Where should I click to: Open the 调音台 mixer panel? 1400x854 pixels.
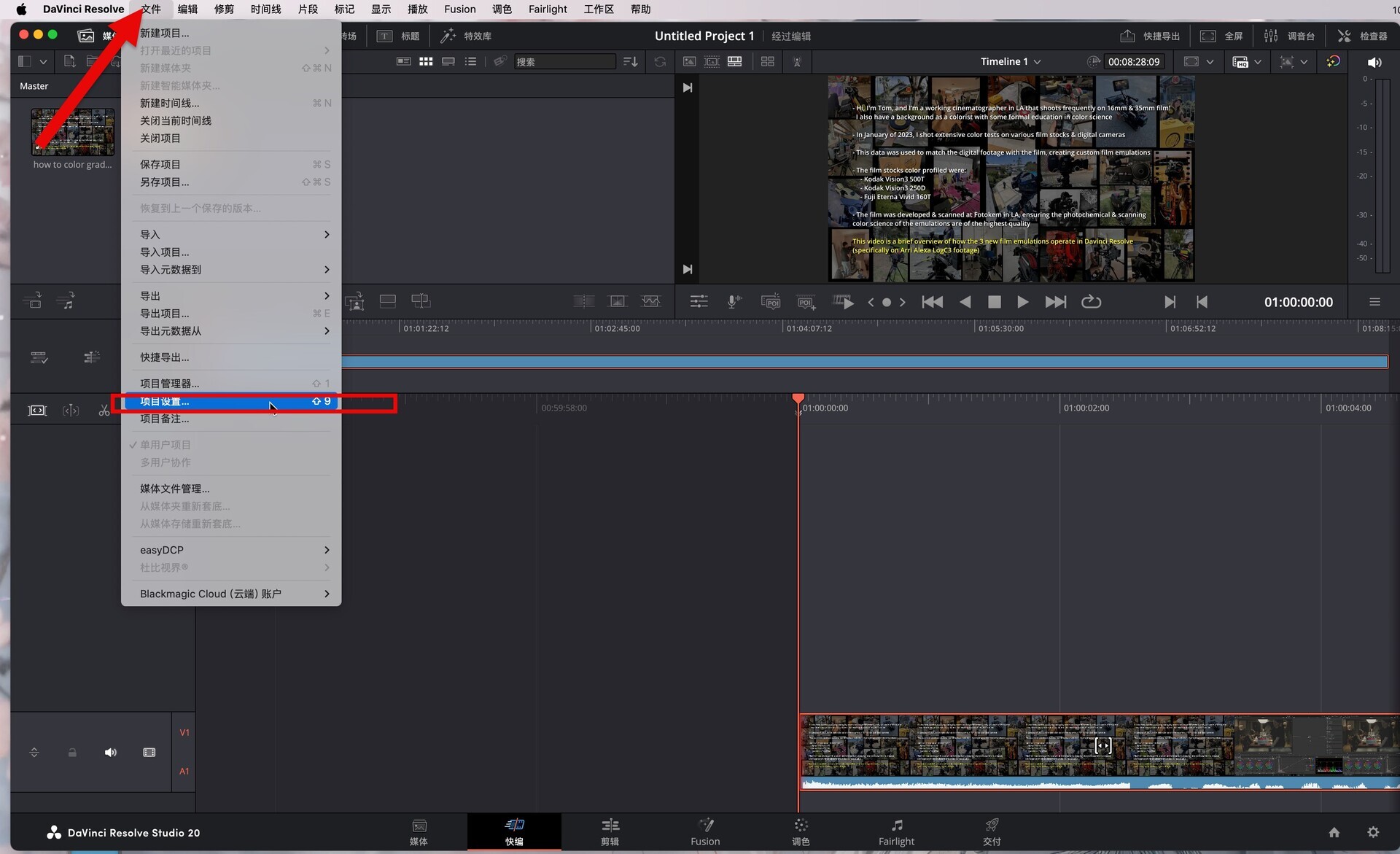1289,36
